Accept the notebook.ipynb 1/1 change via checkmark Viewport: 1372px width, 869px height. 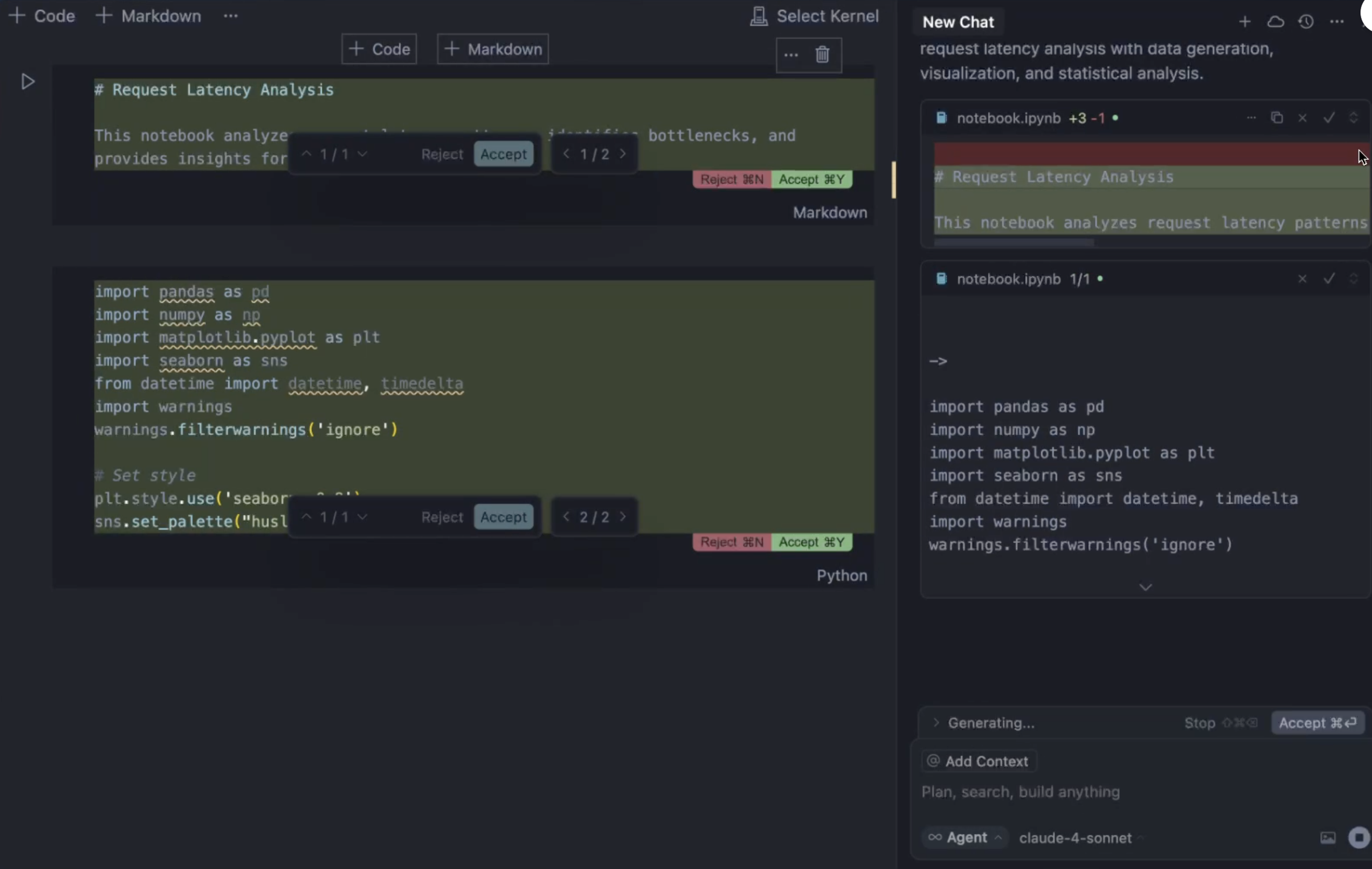point(1329,279)
